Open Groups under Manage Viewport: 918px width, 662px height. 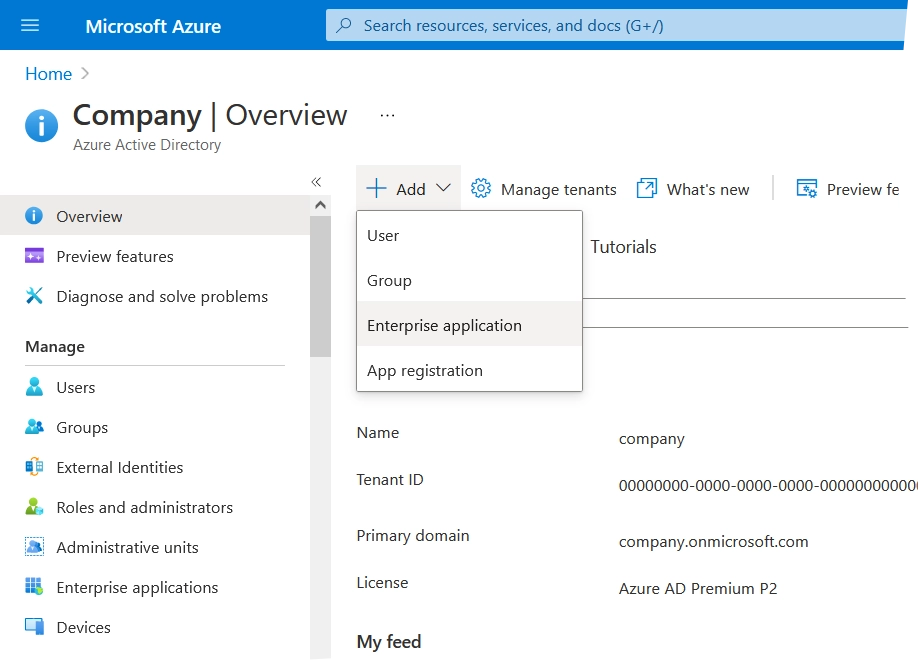(x=155, y=427)
